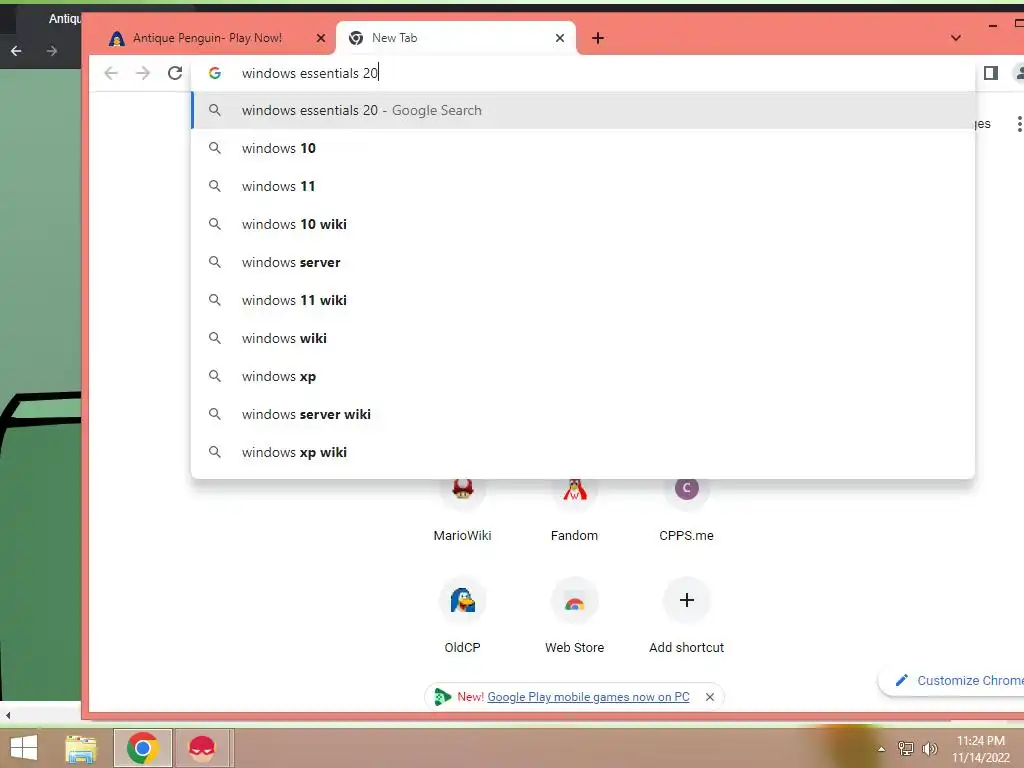This screenshot has height=768, width=1024.
Task: Open 'Google Play mobile games now on PC' link
Action: (x=588, y=697)
